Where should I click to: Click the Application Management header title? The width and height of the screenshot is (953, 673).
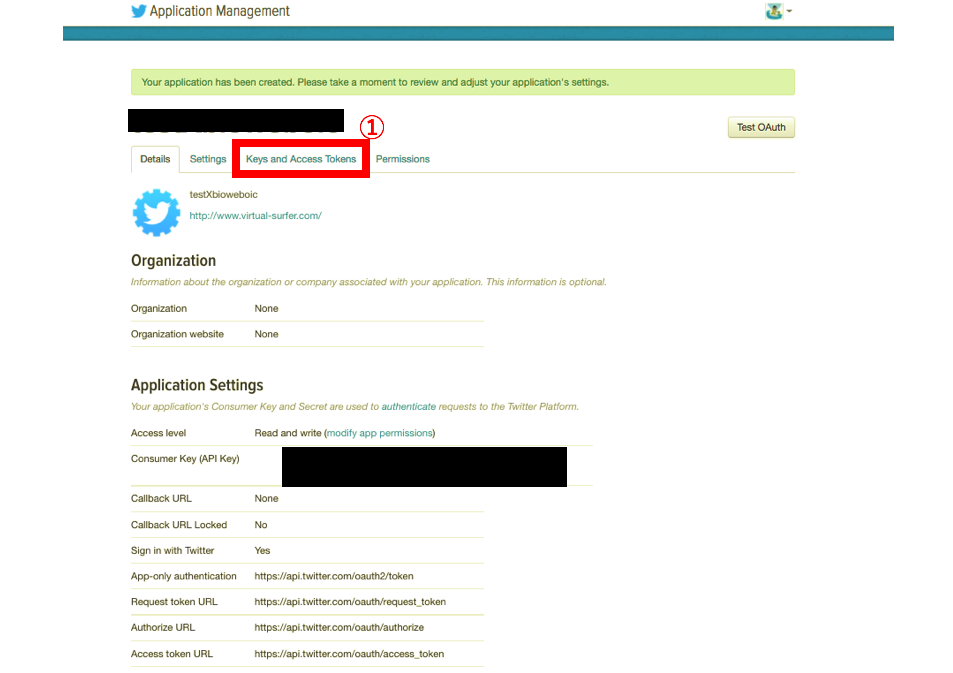pyautogui.click(x=219, y=11)
